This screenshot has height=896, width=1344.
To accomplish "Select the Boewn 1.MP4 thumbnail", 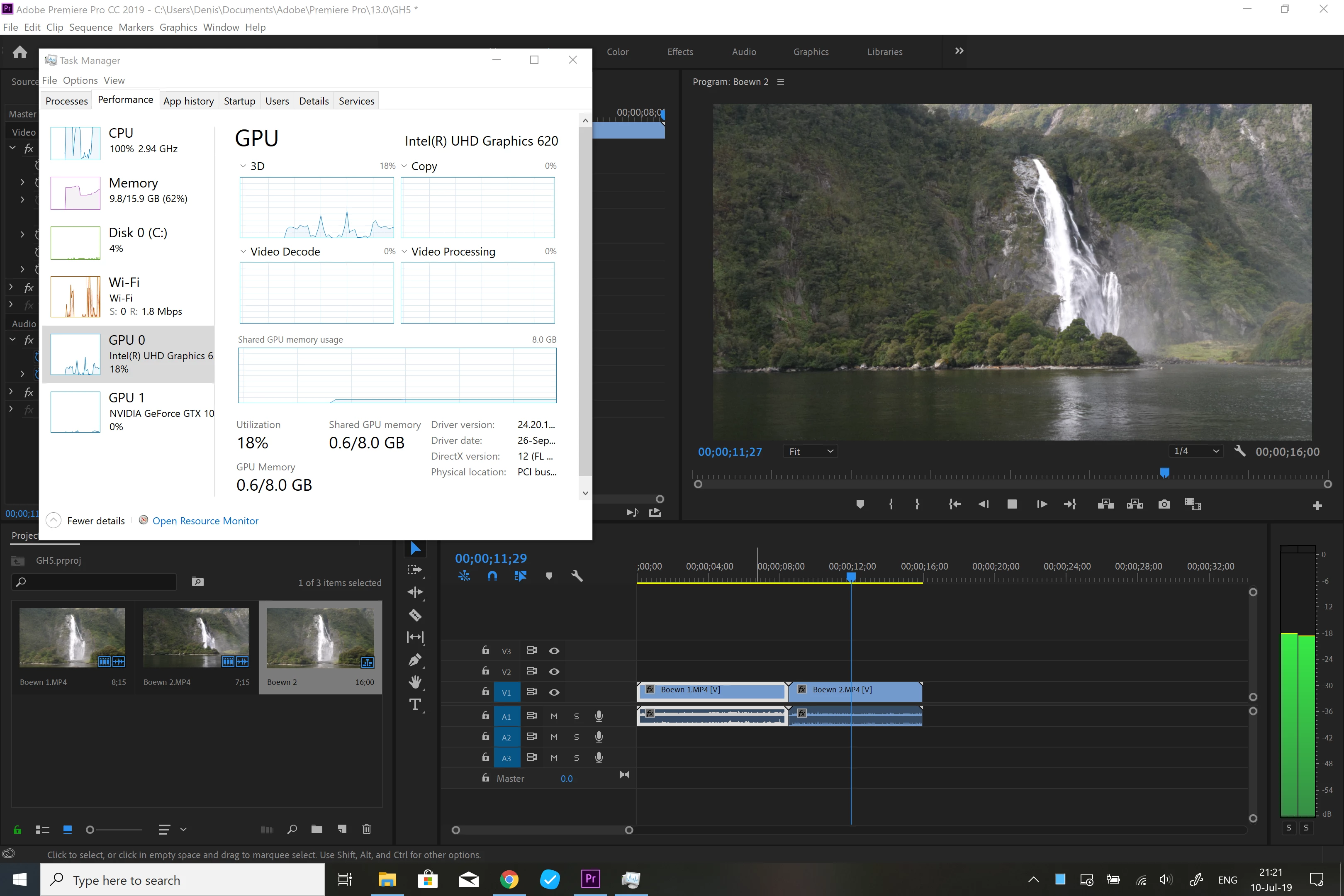I will pos(72,637).
